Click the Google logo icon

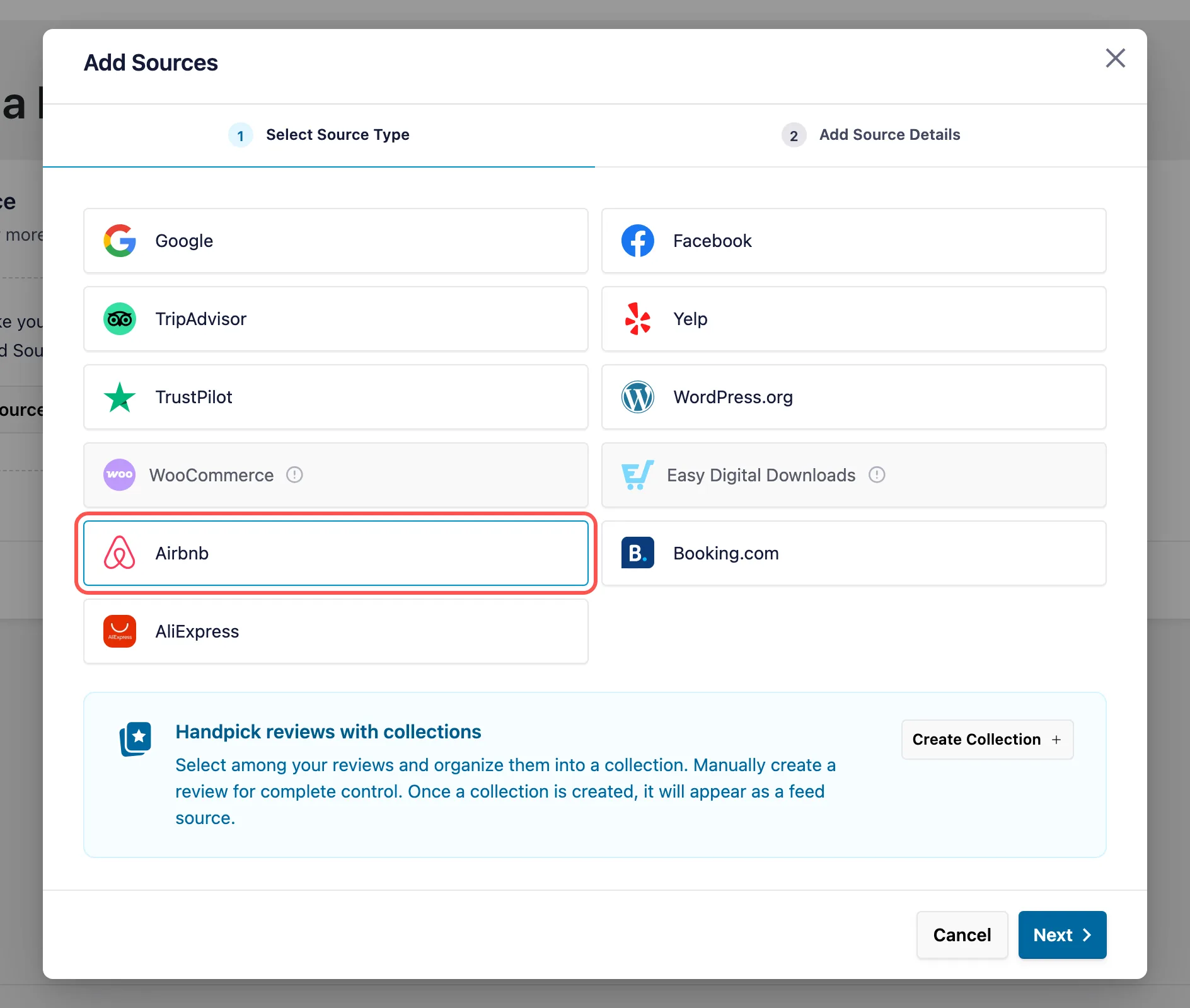(x=120, y=241)
